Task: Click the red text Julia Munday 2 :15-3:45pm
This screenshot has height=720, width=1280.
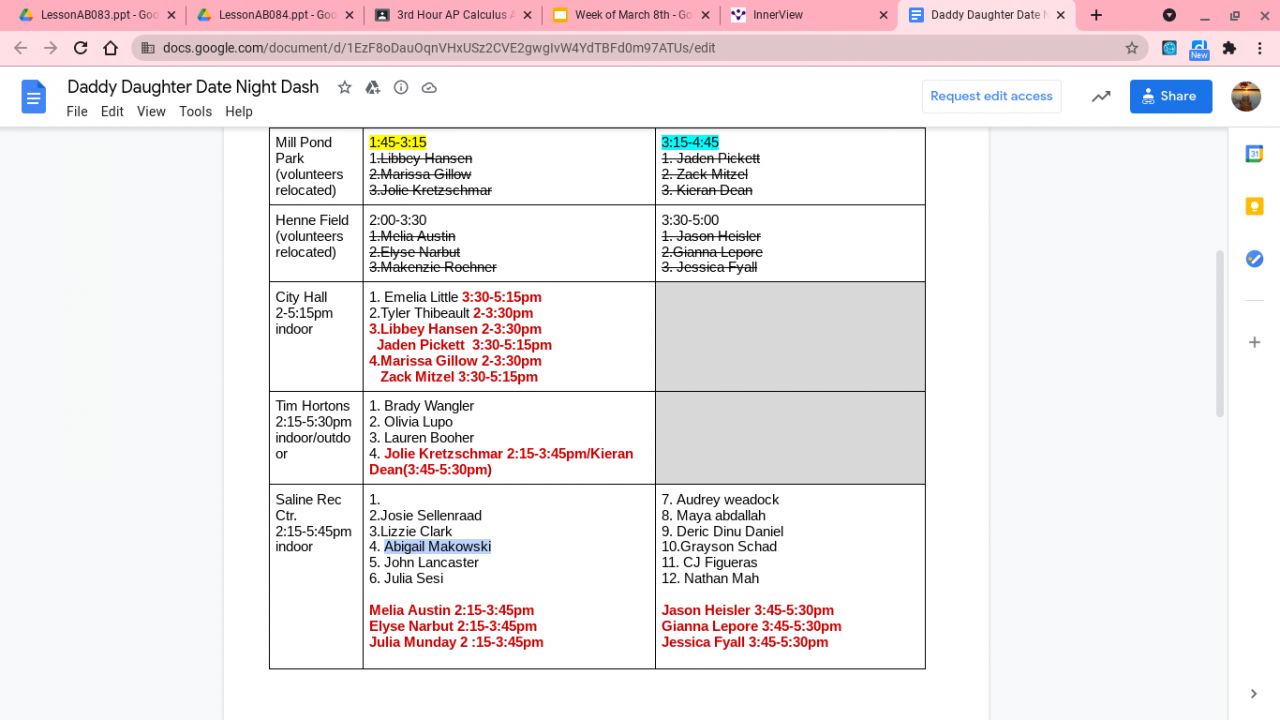Action: pyautogui.click(x=456, y=642)
